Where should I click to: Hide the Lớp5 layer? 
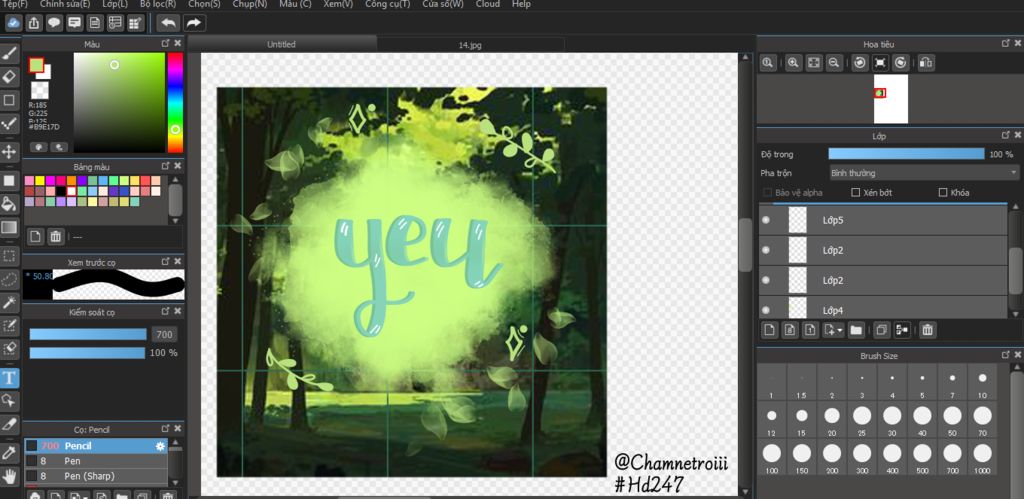pyautogui.click(x=765, y=220)
